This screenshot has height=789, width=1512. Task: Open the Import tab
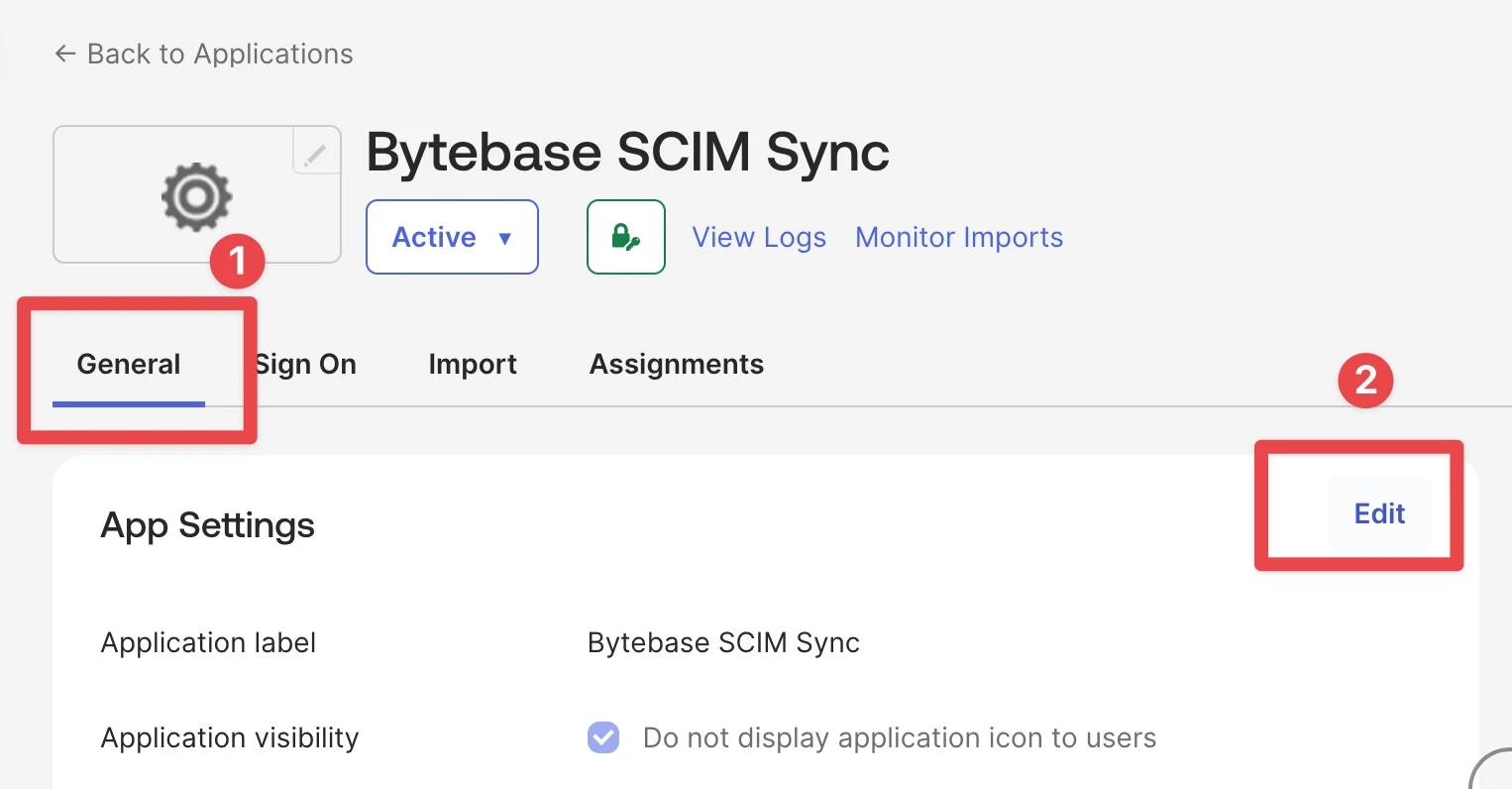[x=473, y=365]
